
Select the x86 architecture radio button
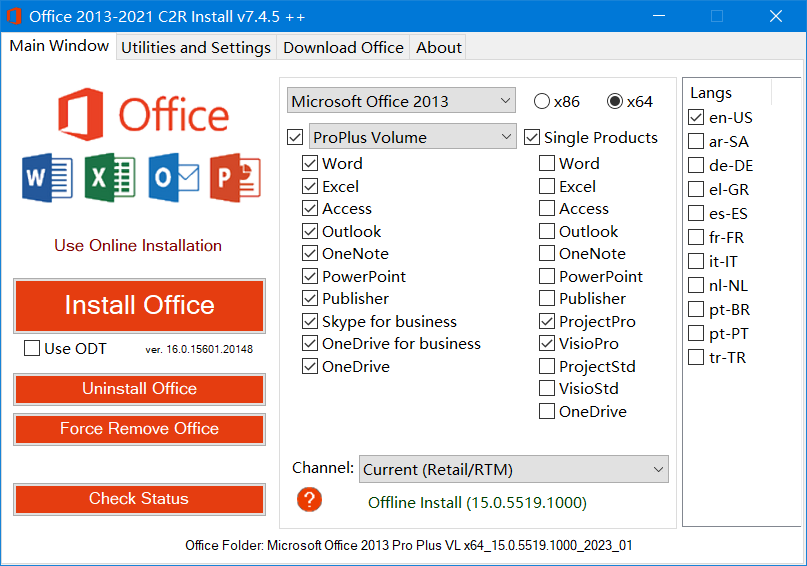542,101
